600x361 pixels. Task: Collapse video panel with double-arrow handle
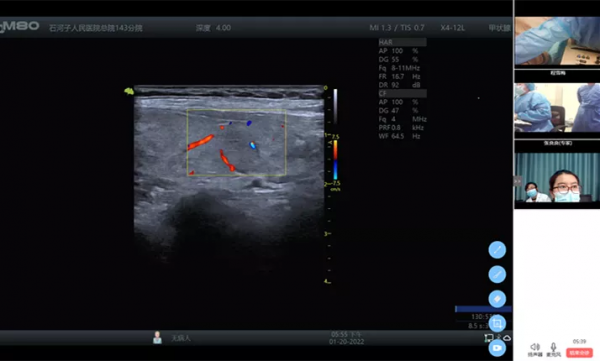tap(517, 181)
